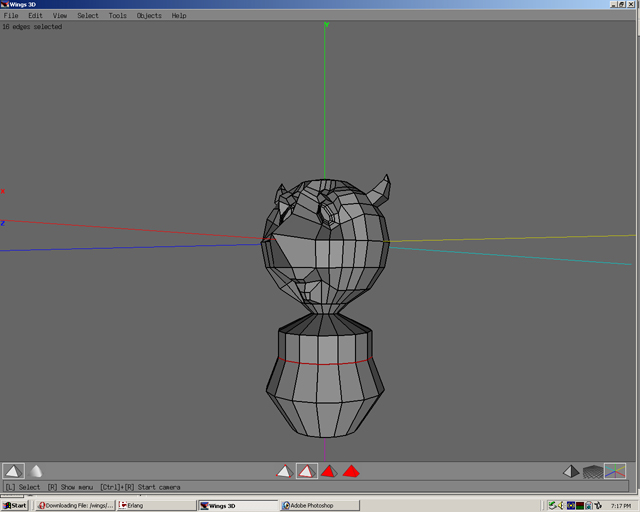Select edge selection mode pyramid icon
Viewport: 640px width, 512px height.
(x=307, y=471)
